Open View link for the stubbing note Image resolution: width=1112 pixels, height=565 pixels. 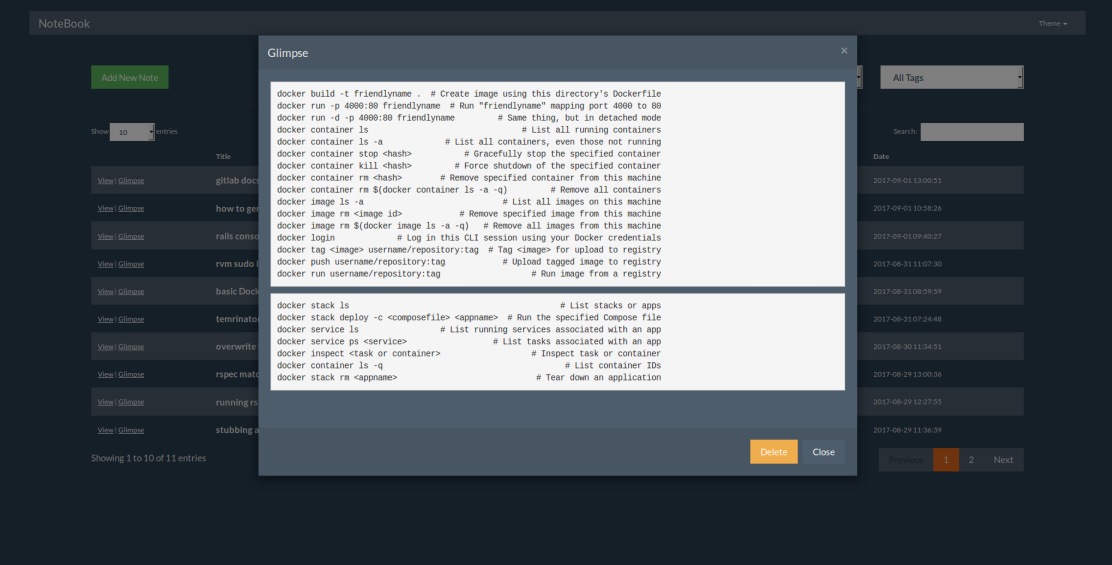(105, 430)
